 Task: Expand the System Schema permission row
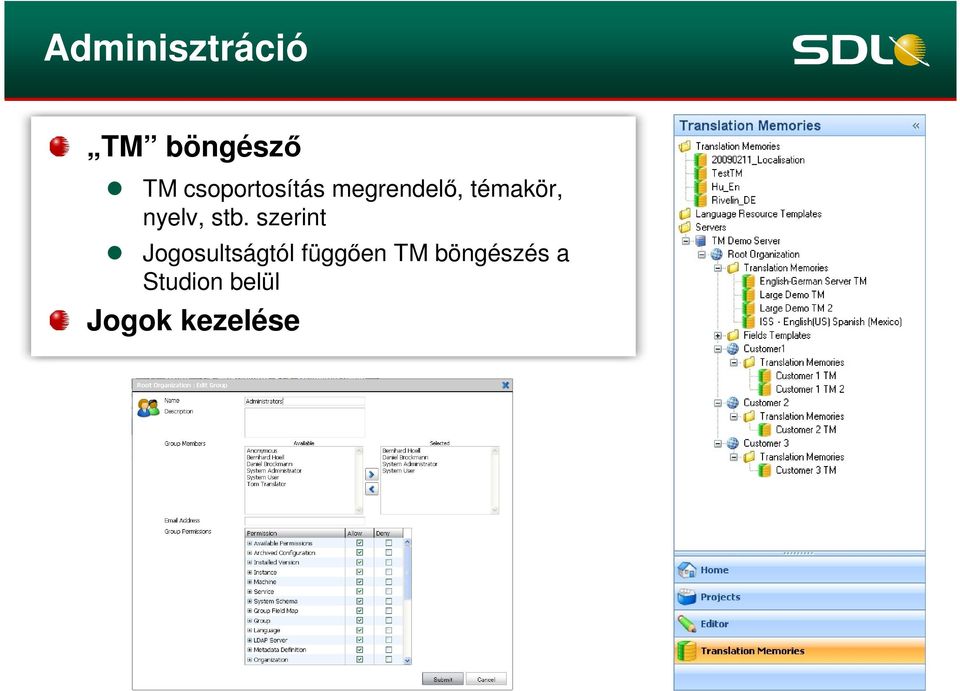pos(250,602)
